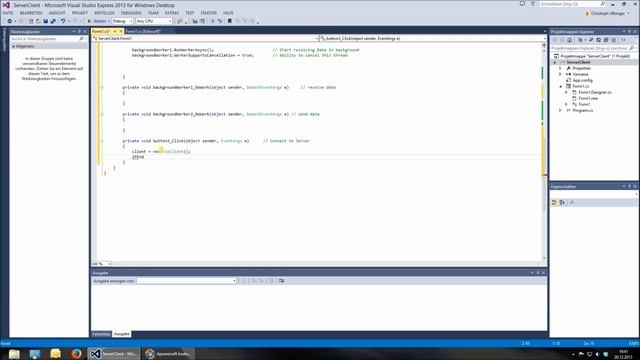Click the alphabetical sort icon in Eigenschaften

562,202
